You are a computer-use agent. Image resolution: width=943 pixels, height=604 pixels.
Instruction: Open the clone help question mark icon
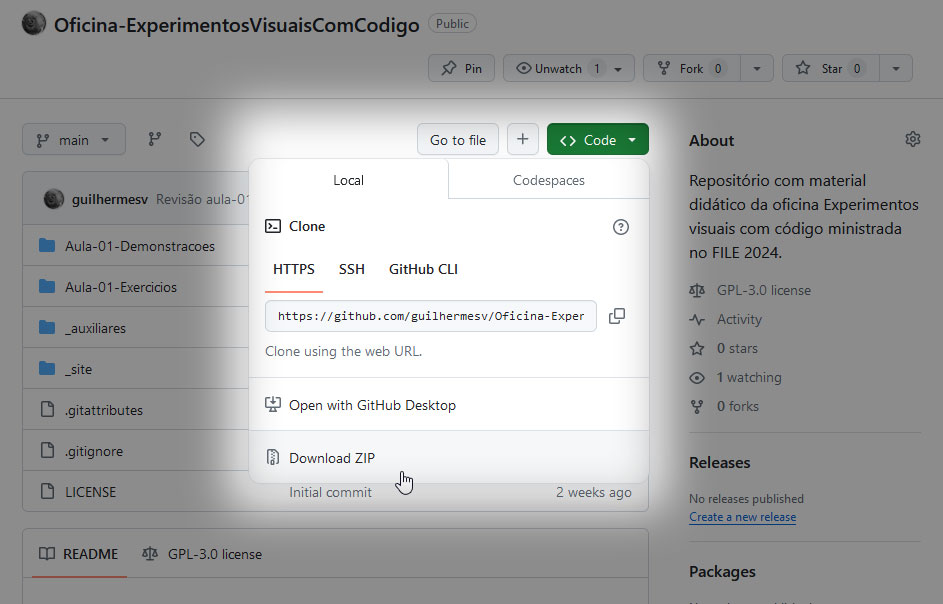pyautogui.click(x=621, y=227)
